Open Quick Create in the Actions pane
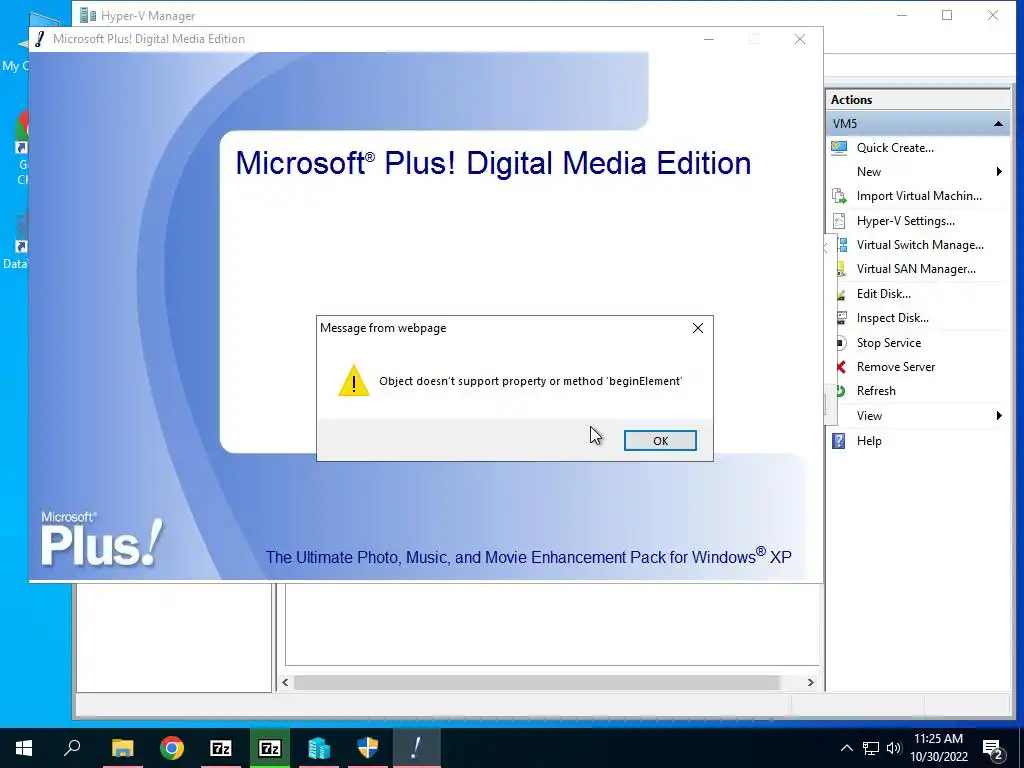The image size is (1024, 768). pos(895,148)
